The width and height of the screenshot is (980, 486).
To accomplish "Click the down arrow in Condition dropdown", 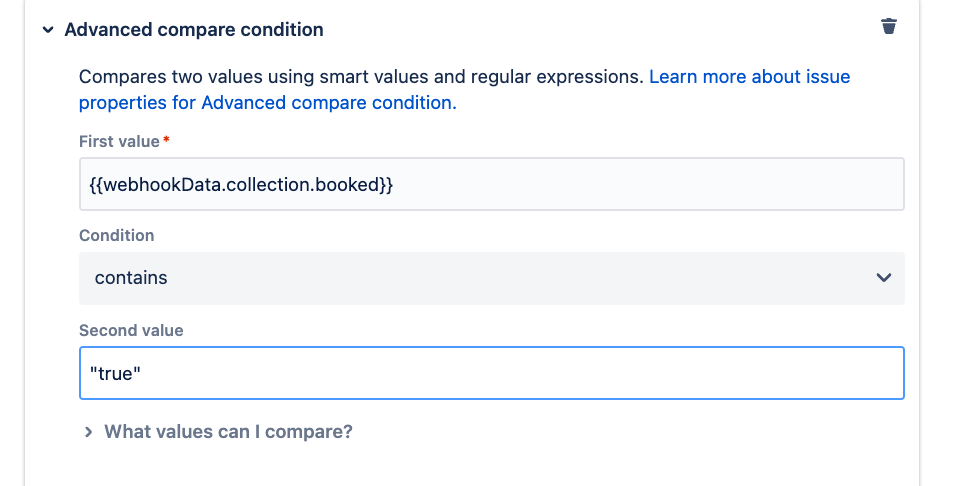I will (883, 278).
